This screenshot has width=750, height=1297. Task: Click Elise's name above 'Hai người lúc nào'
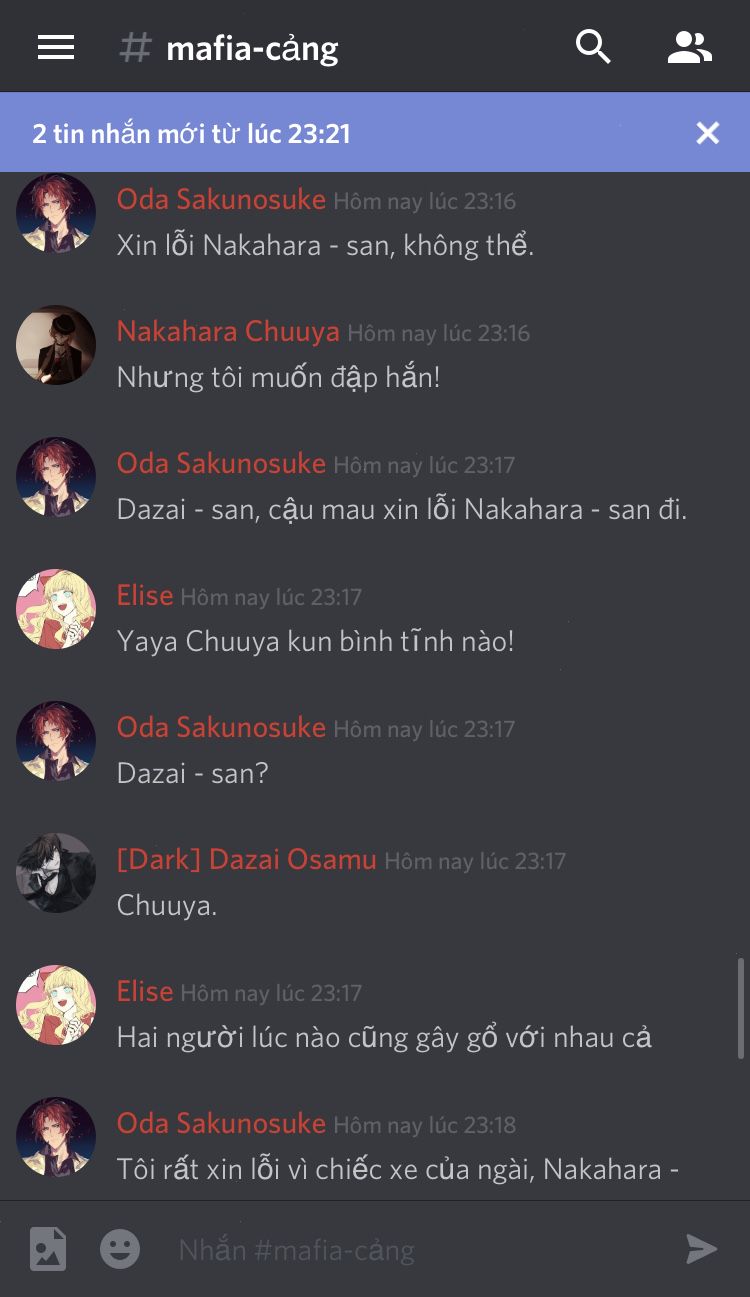click(x=145, y=991)
